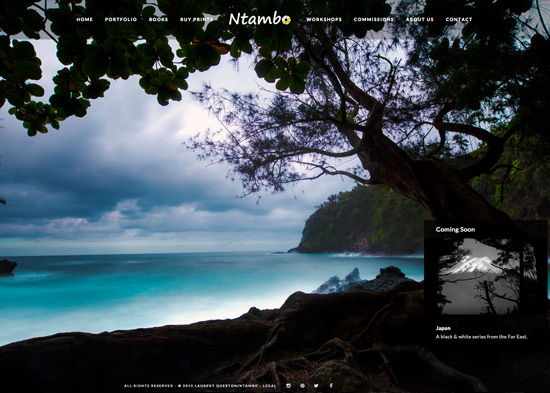Click the Japan mountain thumbnail image
The width and height of the screenshot is (550, 393).
[486, 277]
